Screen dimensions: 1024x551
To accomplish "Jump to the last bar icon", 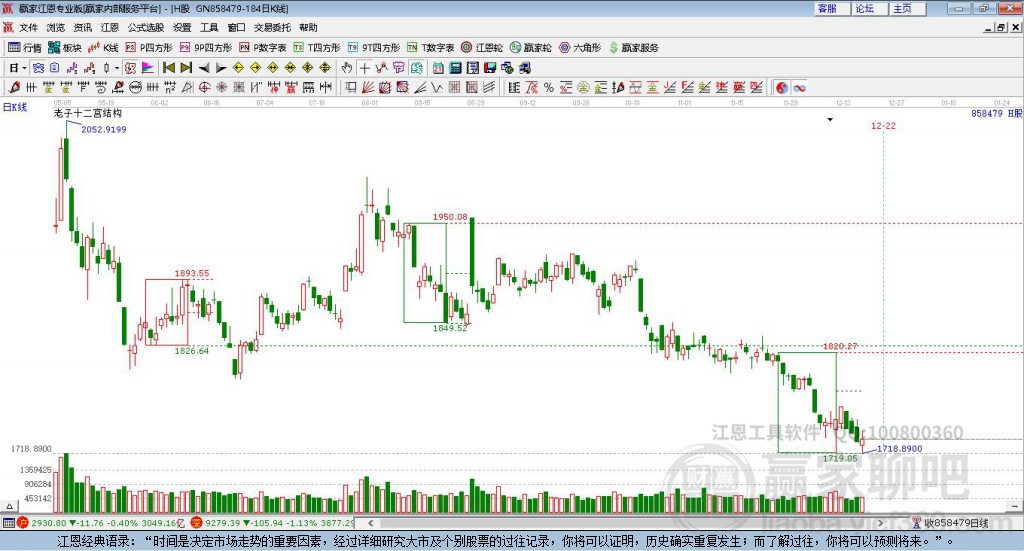I will coord(186,68).
